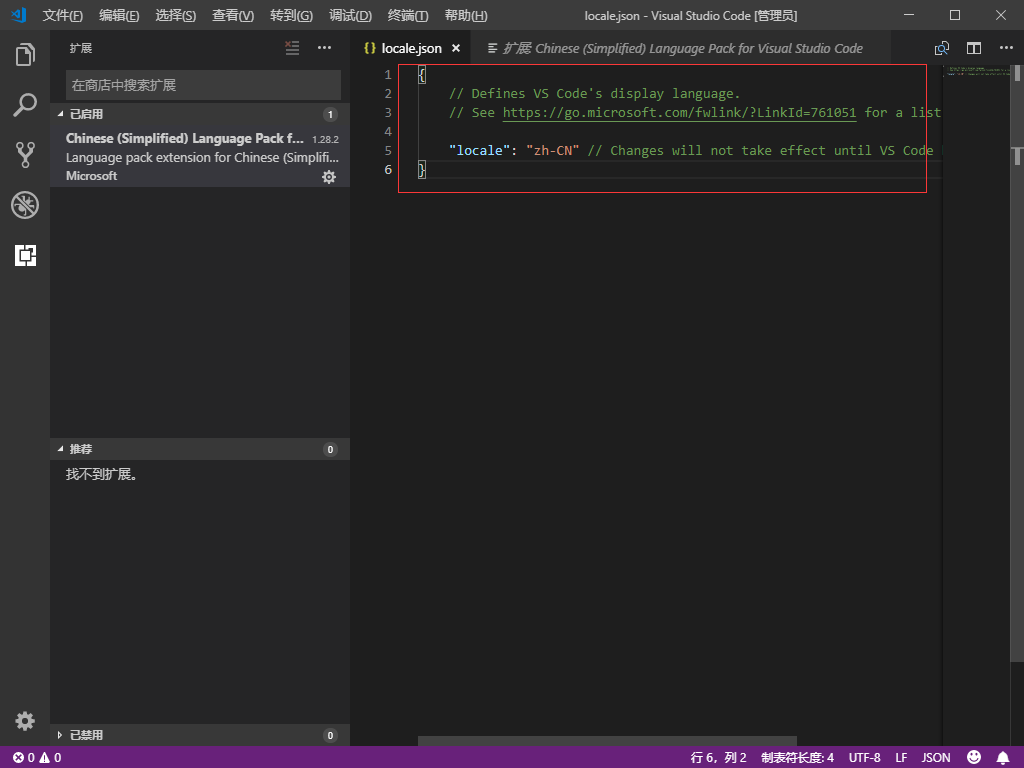Send feedback via smiley icon

[x=974, y=757]
